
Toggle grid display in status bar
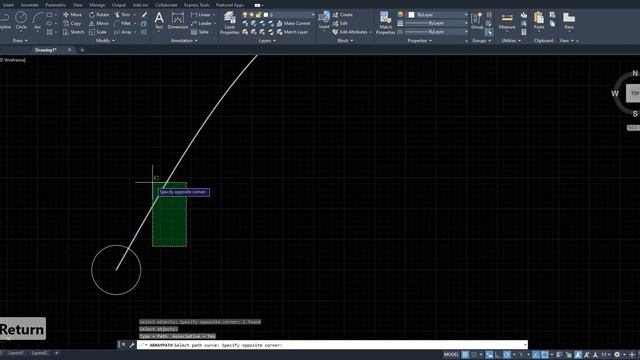point(465,354)
